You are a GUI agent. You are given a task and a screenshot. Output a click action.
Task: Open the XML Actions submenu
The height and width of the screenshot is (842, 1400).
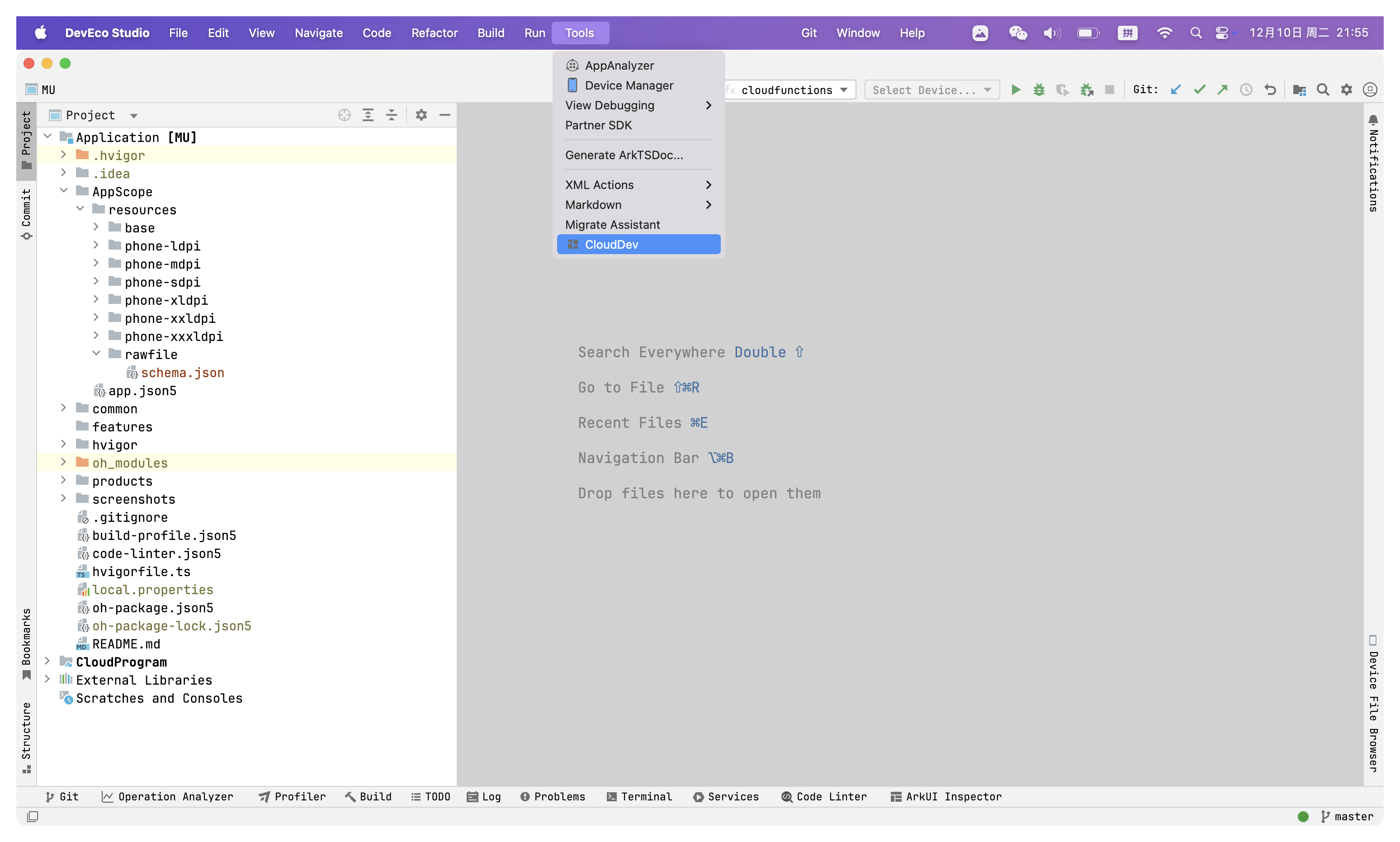coord(638,185)
